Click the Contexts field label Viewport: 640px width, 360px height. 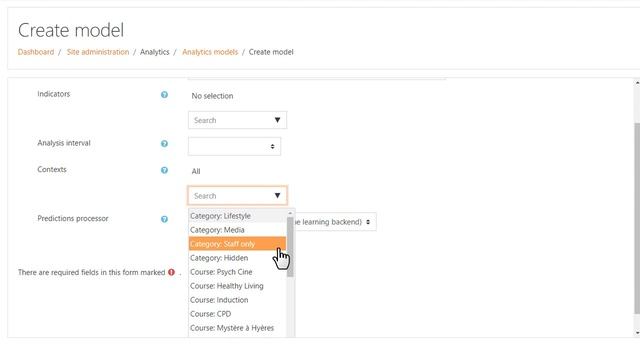tap(52, 169)
